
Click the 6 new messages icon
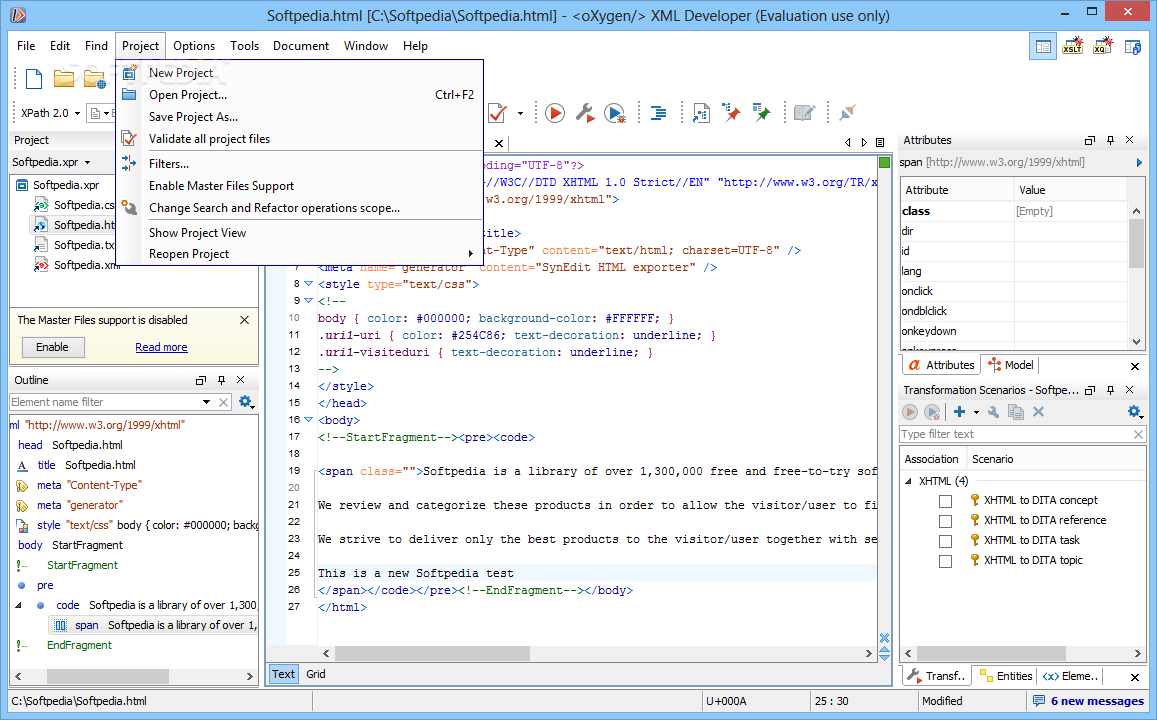point(1039,701)
